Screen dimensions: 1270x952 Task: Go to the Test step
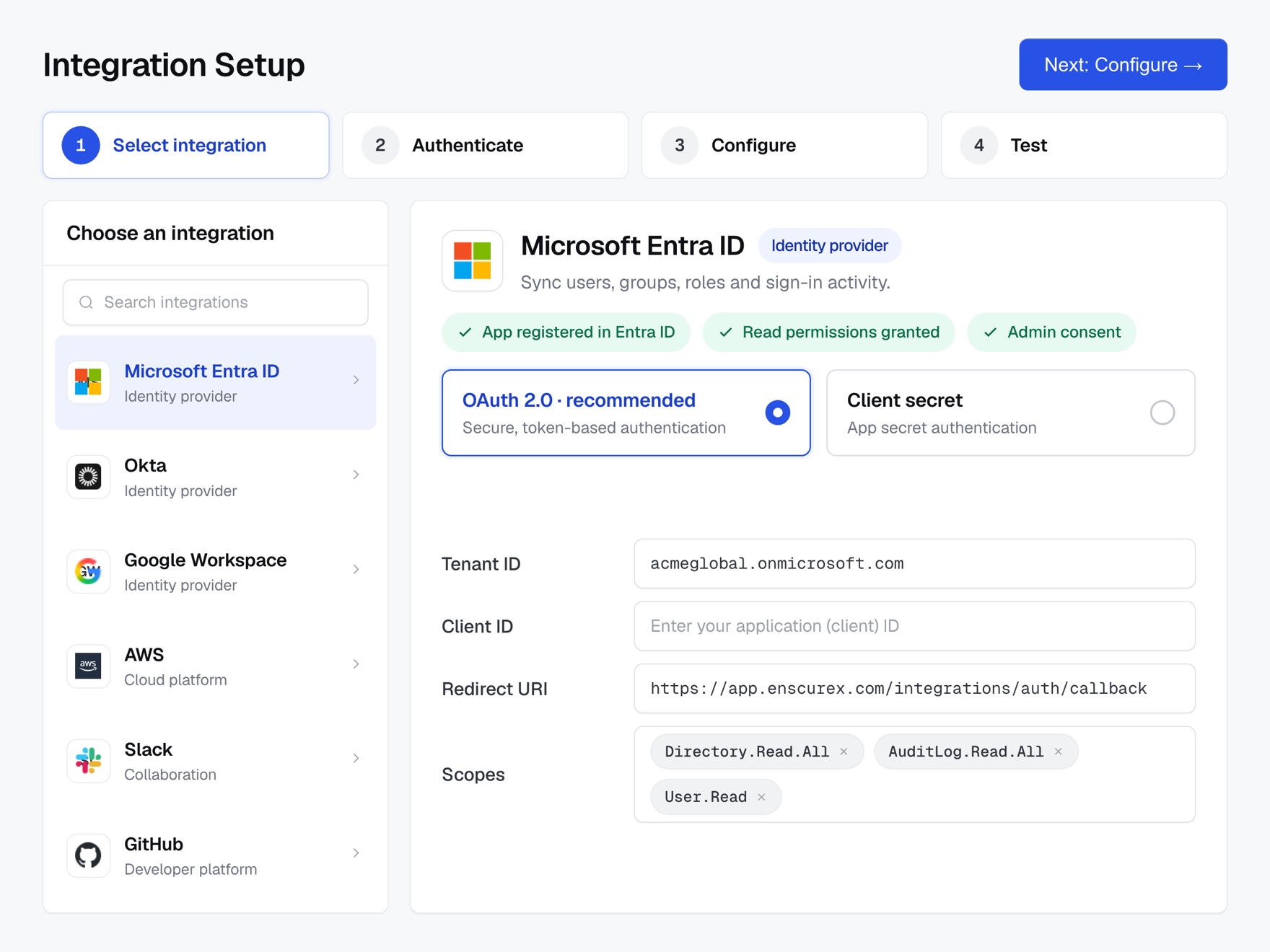pyautogui.click(x=1084, y=145)
